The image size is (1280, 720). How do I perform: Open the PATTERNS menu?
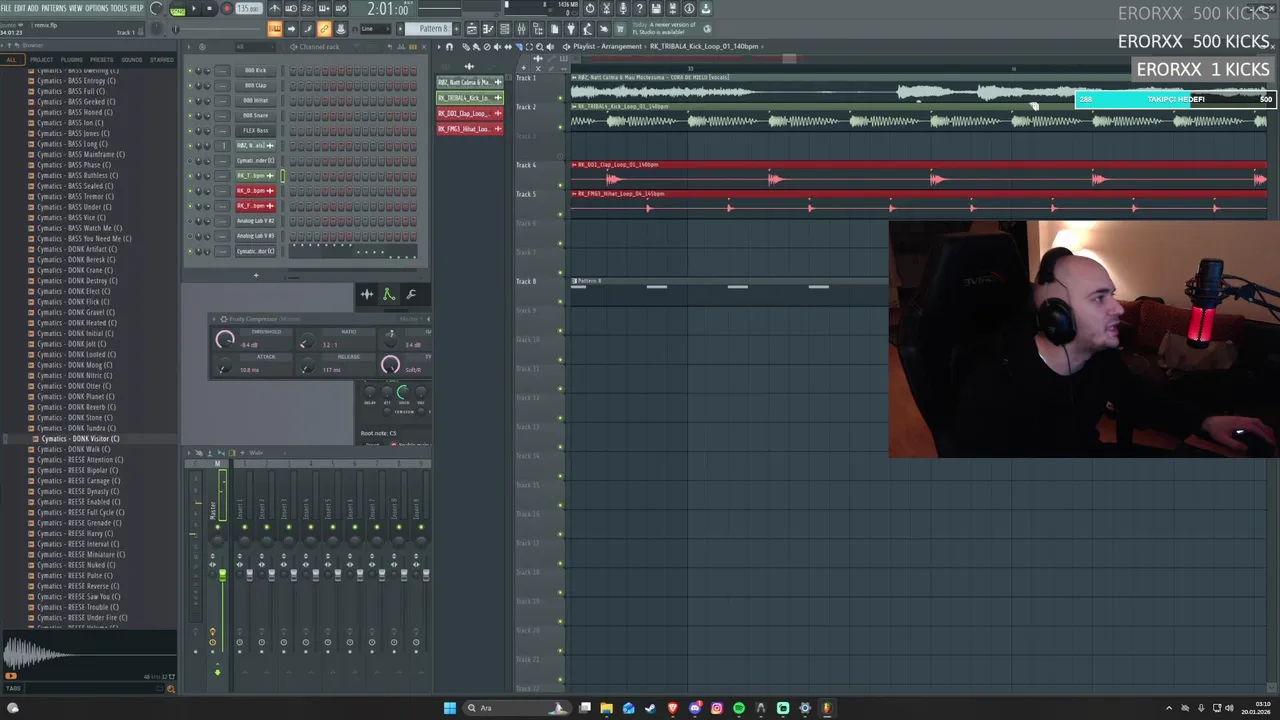point(54,8)
